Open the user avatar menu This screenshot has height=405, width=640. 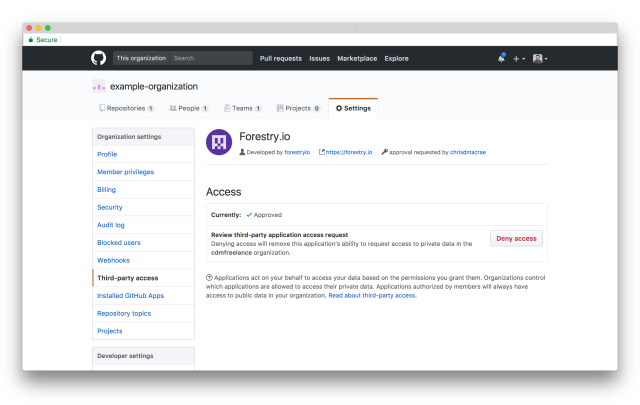point(540,58)
